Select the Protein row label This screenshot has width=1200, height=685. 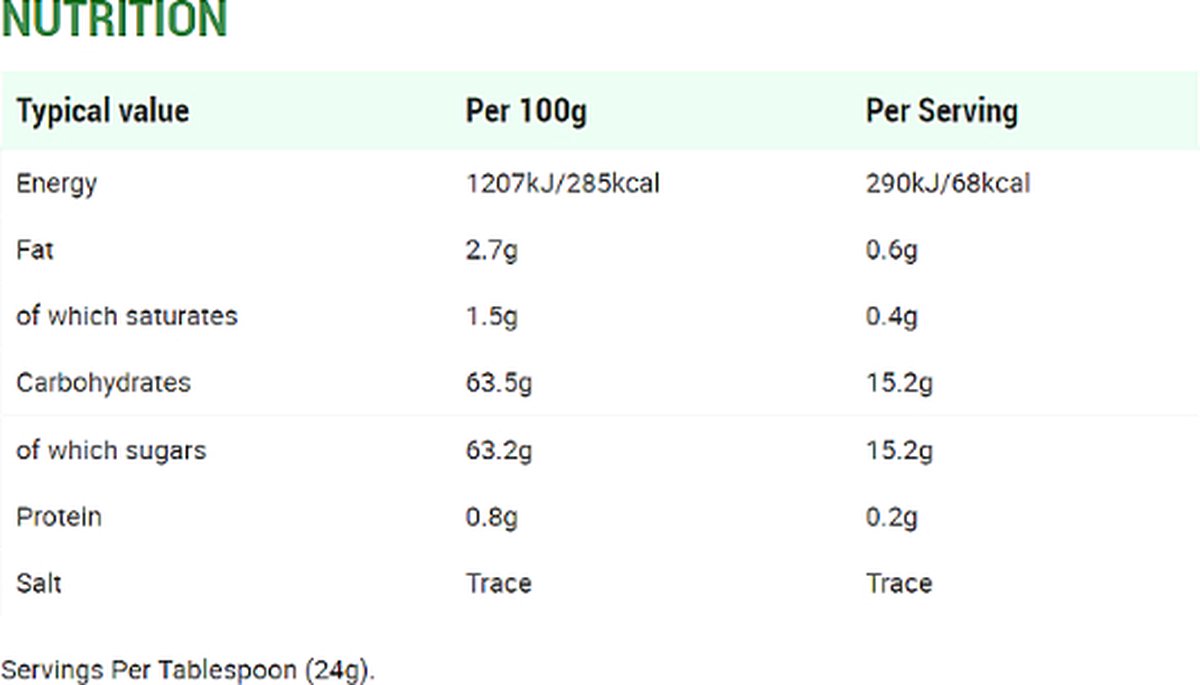(59, 517)
